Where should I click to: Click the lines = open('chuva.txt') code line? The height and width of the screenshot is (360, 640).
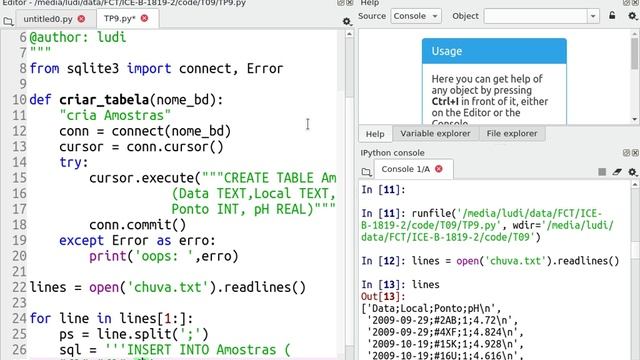click(167, 287)
